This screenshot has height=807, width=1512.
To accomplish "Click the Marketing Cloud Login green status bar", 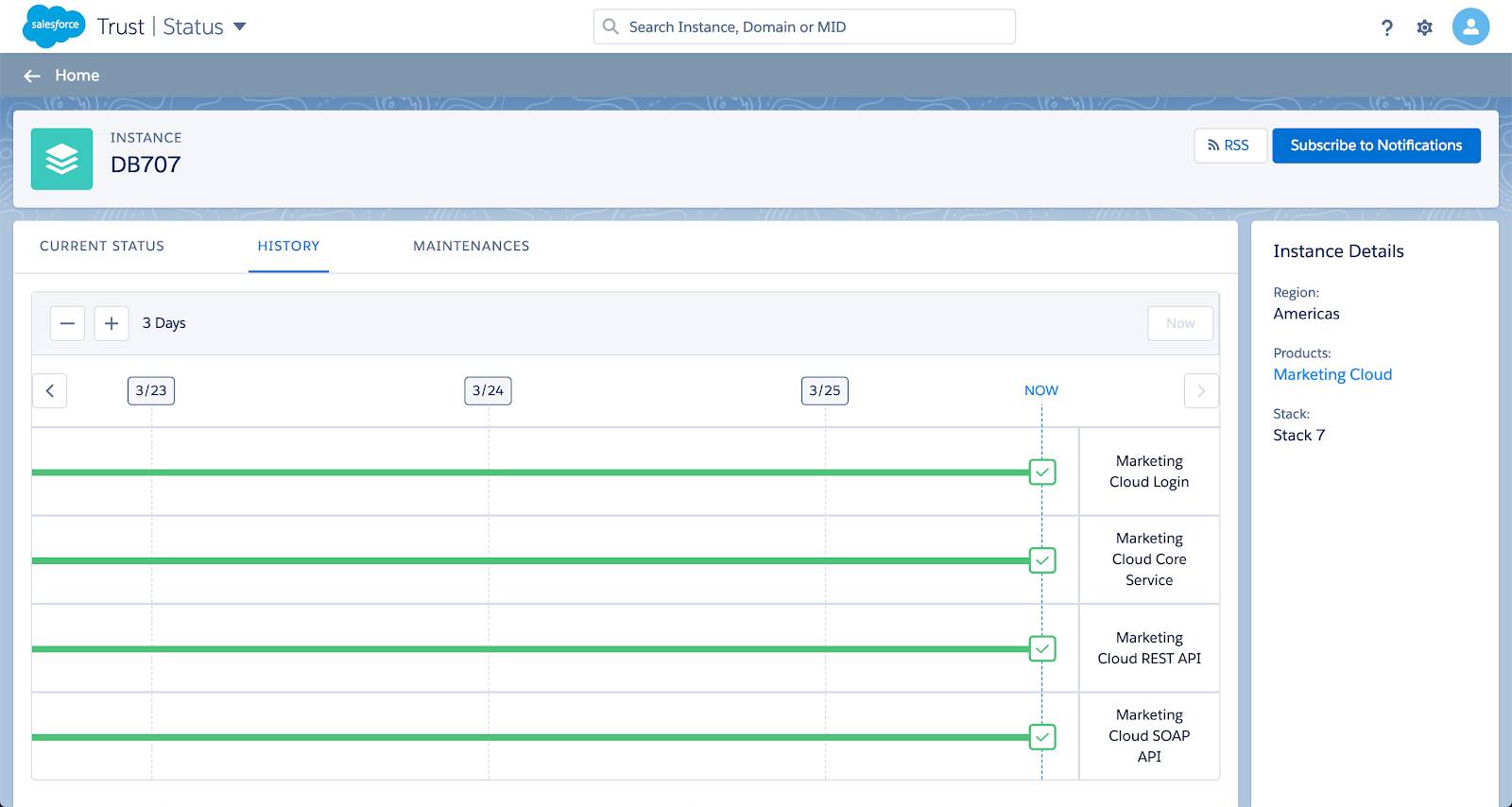I will click(530, 472).
